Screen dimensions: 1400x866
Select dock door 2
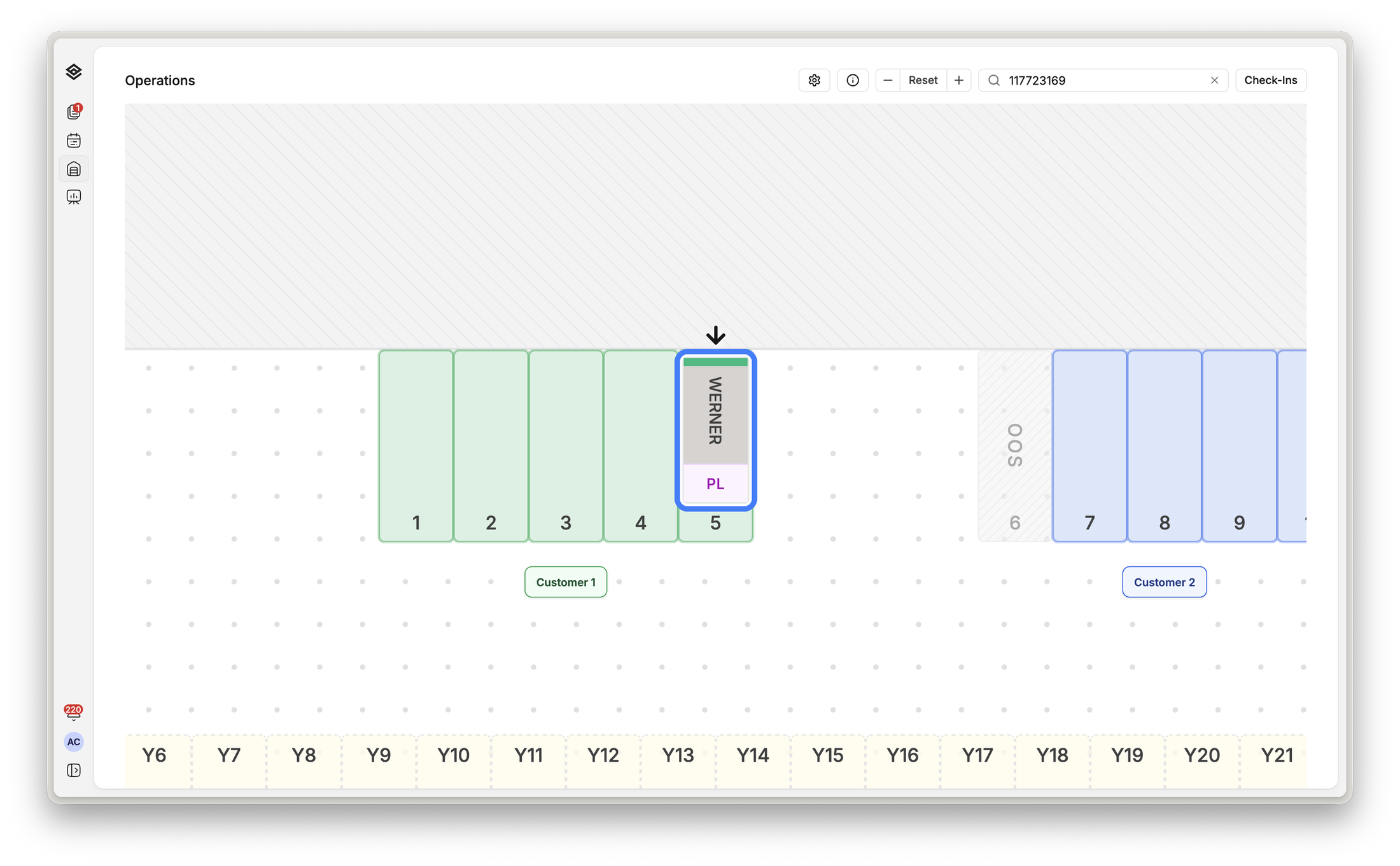click(x=491, y=446)
